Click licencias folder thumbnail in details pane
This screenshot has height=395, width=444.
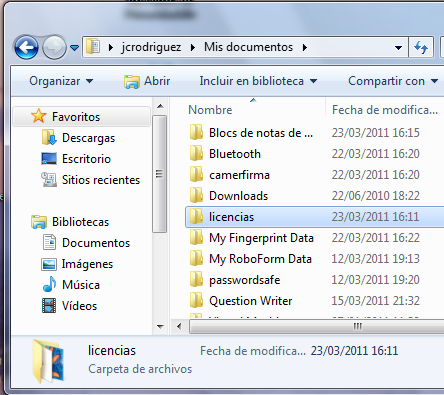[49, 361]
